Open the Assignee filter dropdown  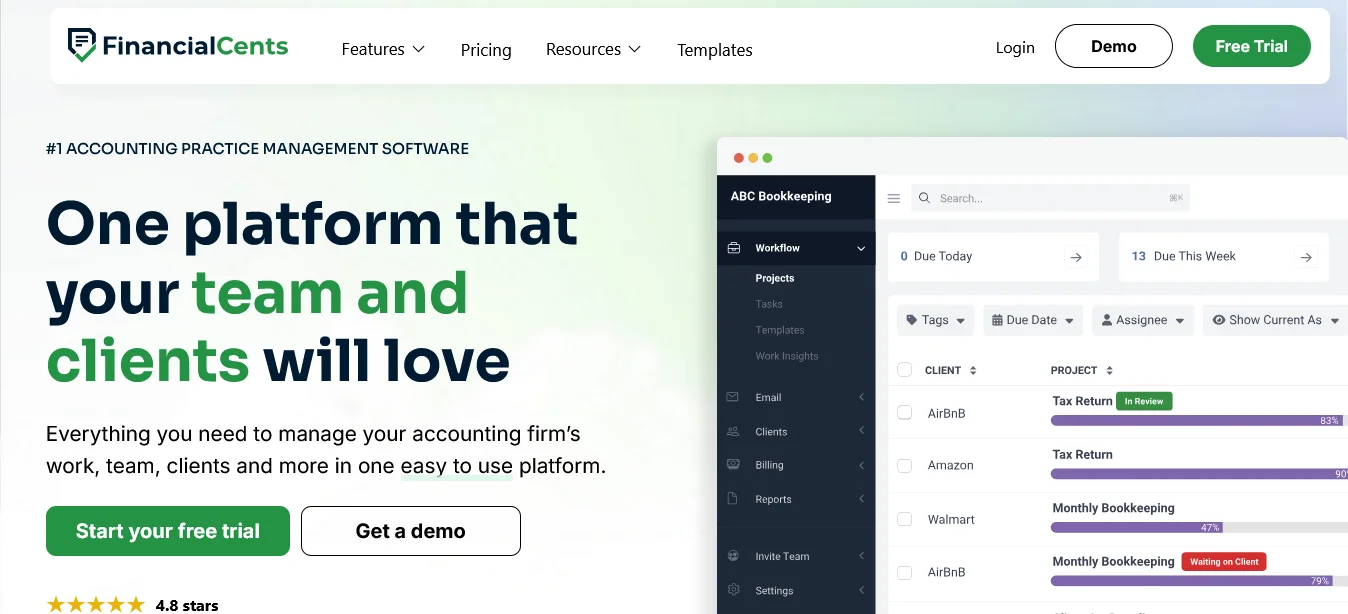pos(1143,320)
